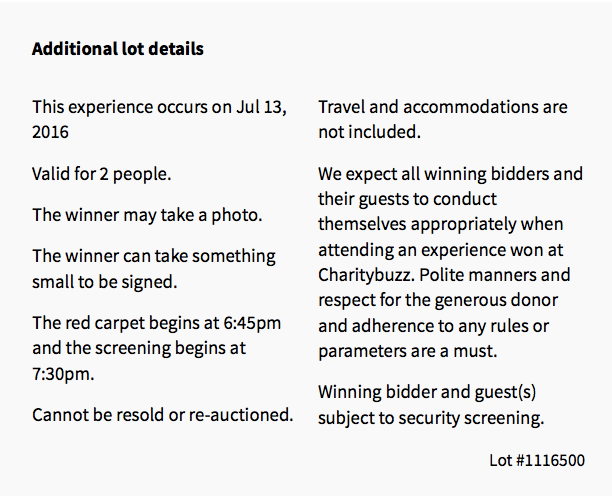Click the Additional lot details heading
Screen dimensions: 612x499
pos(117,49)
